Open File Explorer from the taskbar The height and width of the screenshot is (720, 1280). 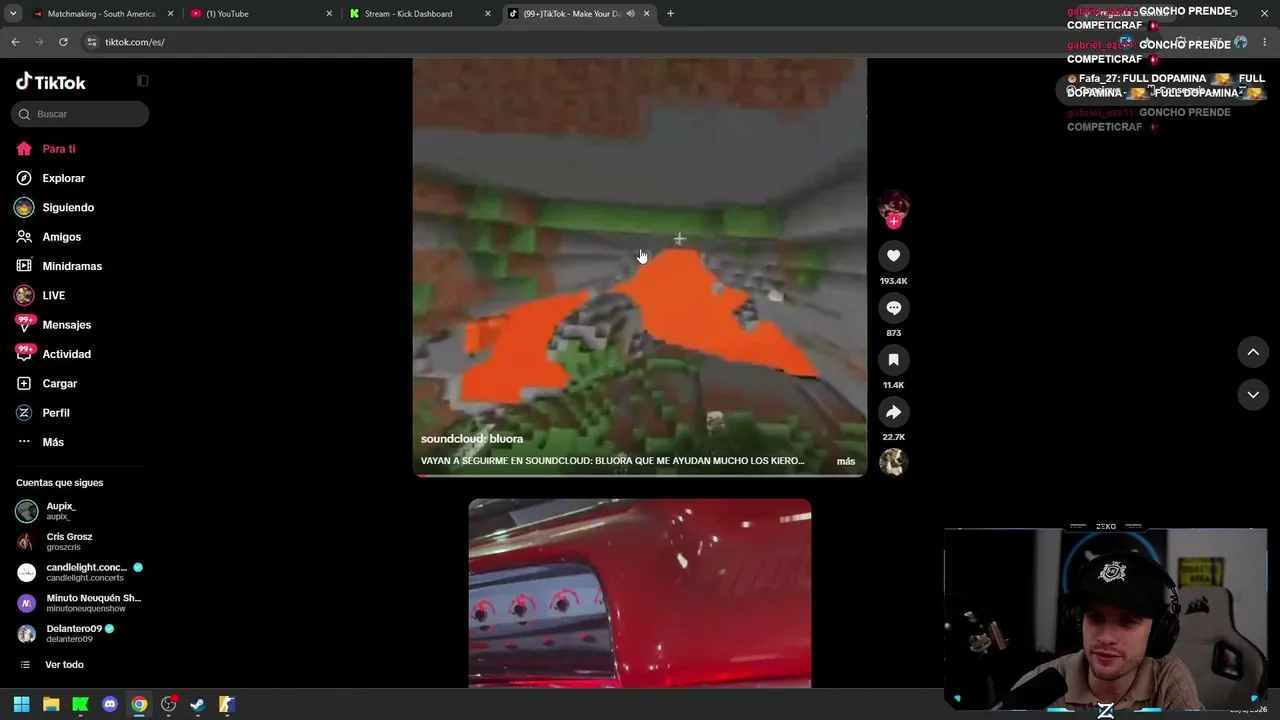pos(51,704)
